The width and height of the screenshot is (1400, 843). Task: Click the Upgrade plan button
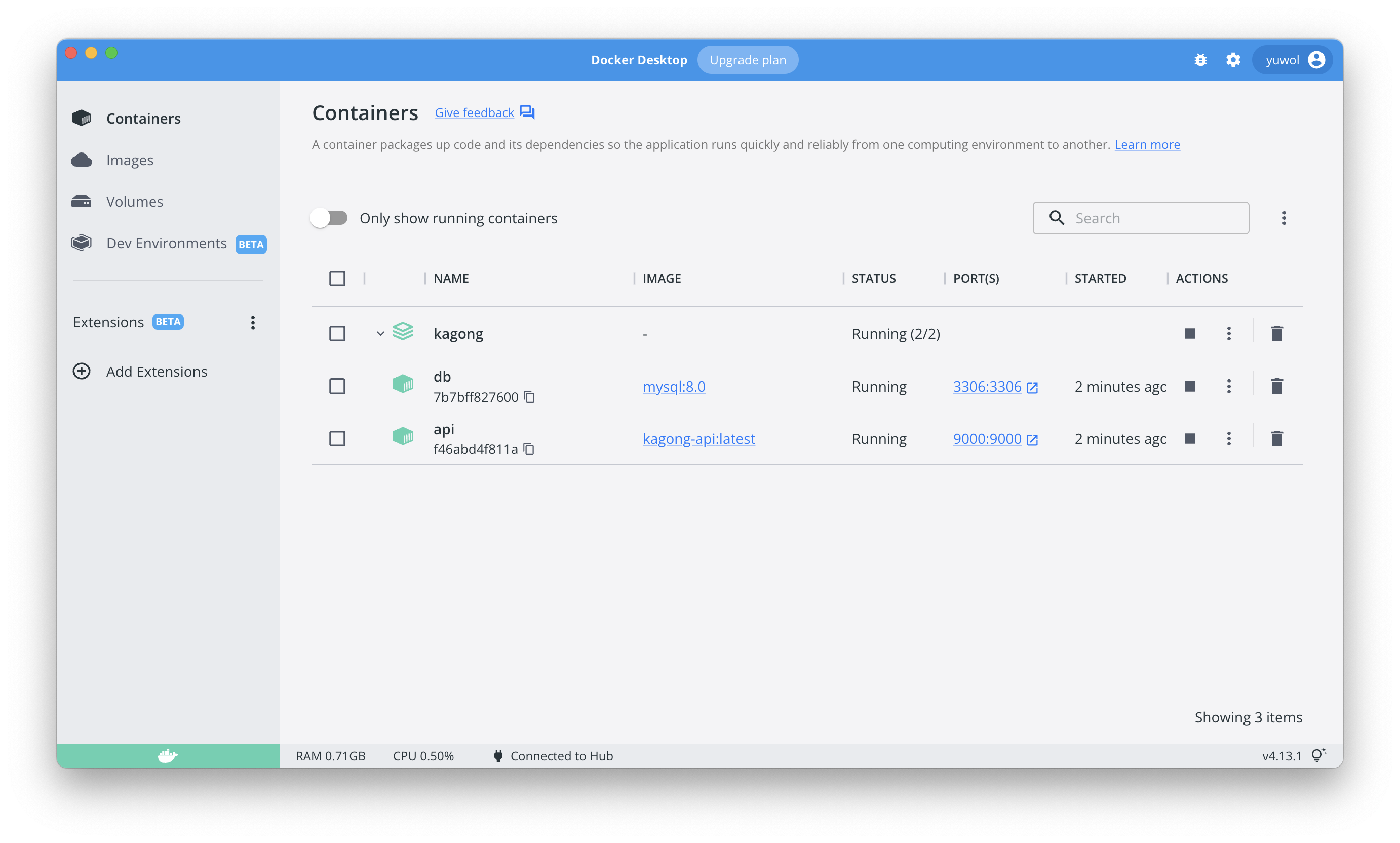click(748, 60)
